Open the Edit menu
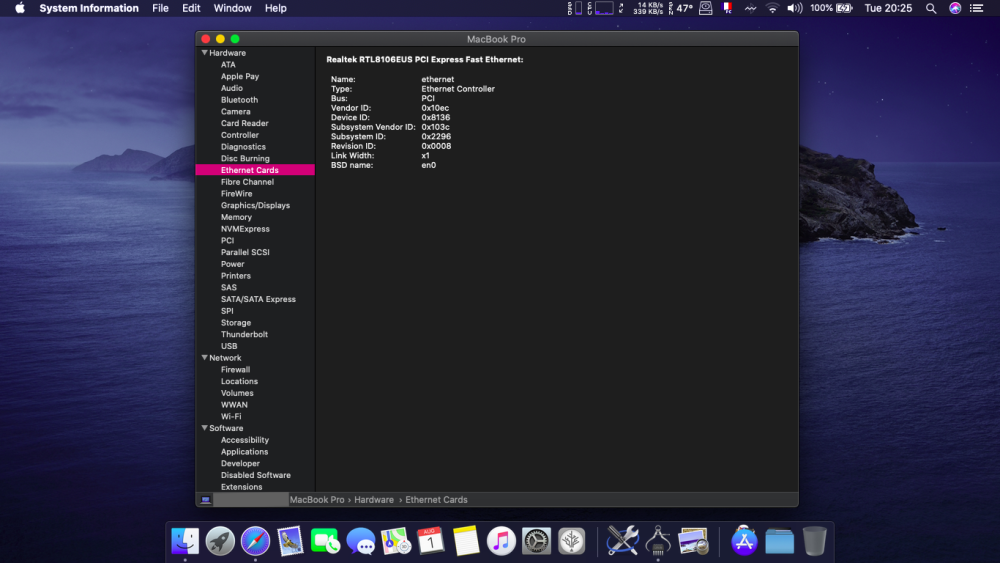The image size is (1000, 563). [191, 8]
